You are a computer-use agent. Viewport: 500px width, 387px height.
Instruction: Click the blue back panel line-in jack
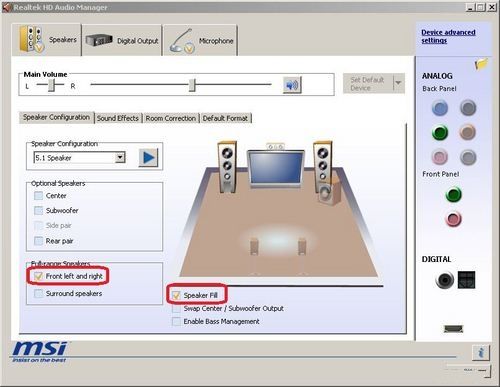click(440, 108)
